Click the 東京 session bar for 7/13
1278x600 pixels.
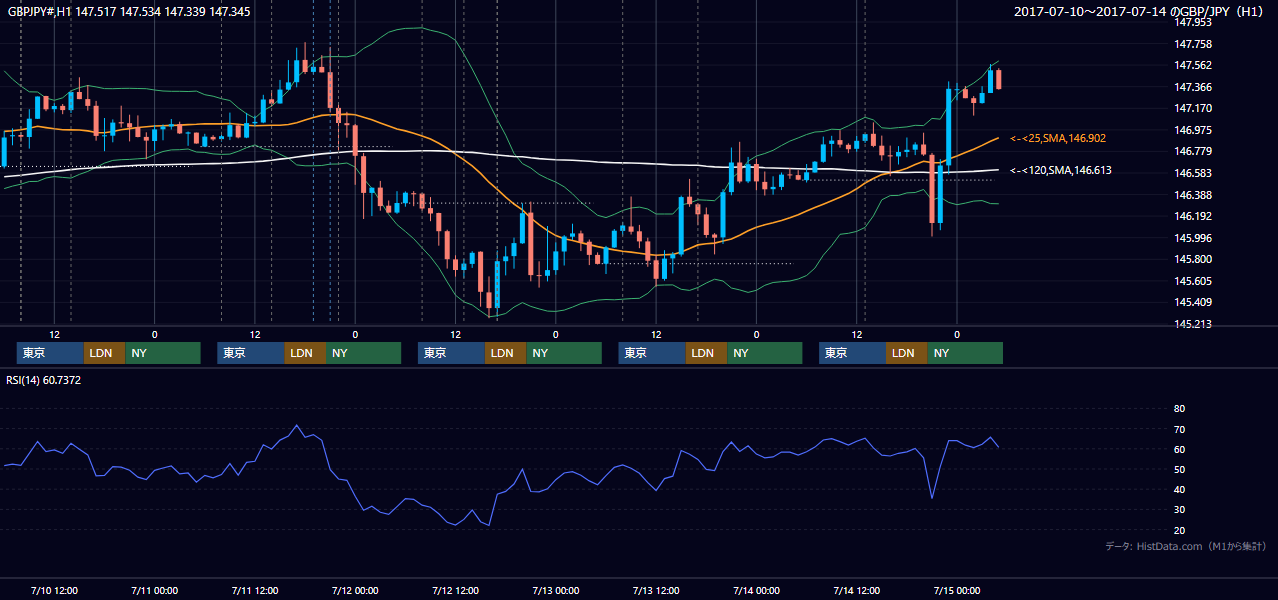[x=652, y=353]
